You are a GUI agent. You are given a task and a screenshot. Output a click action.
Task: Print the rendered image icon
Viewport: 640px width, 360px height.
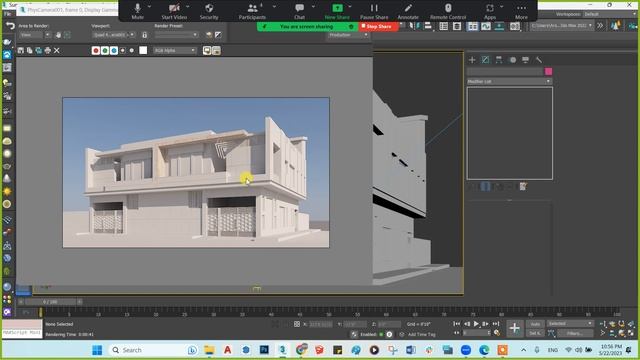[x=48, y=51]
